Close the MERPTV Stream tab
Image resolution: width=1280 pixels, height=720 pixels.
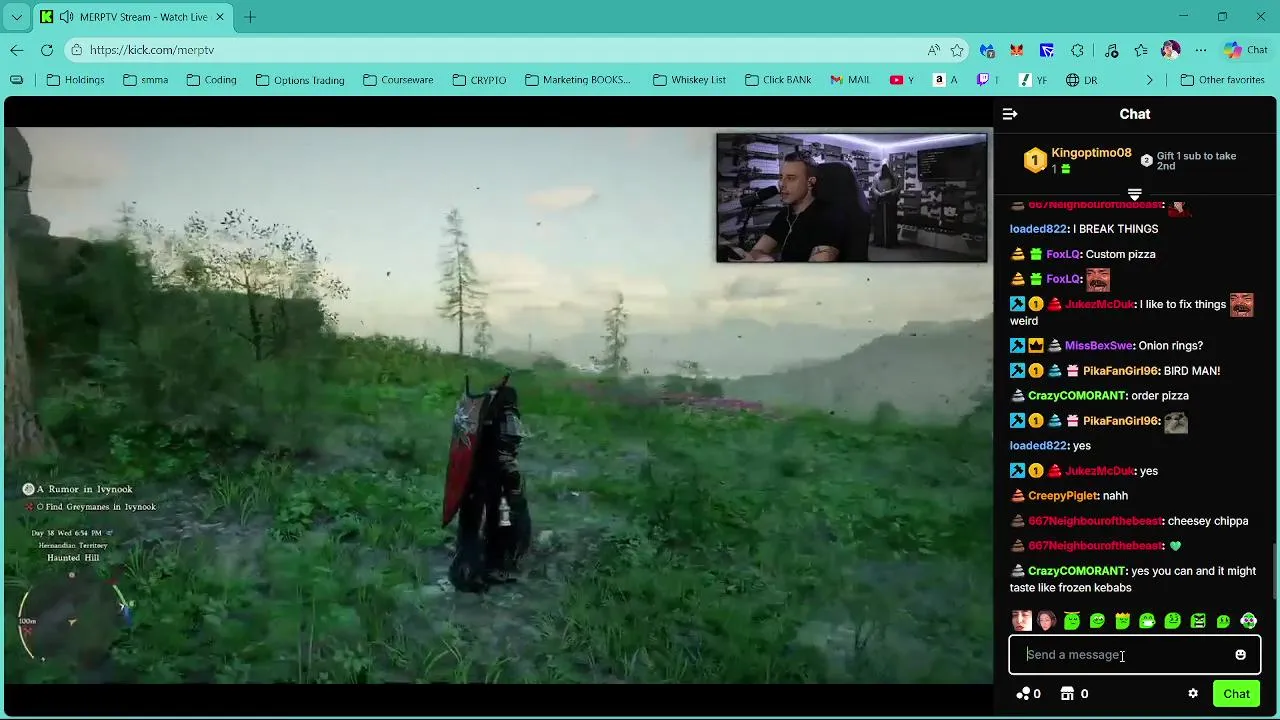(x=219, y=17)
